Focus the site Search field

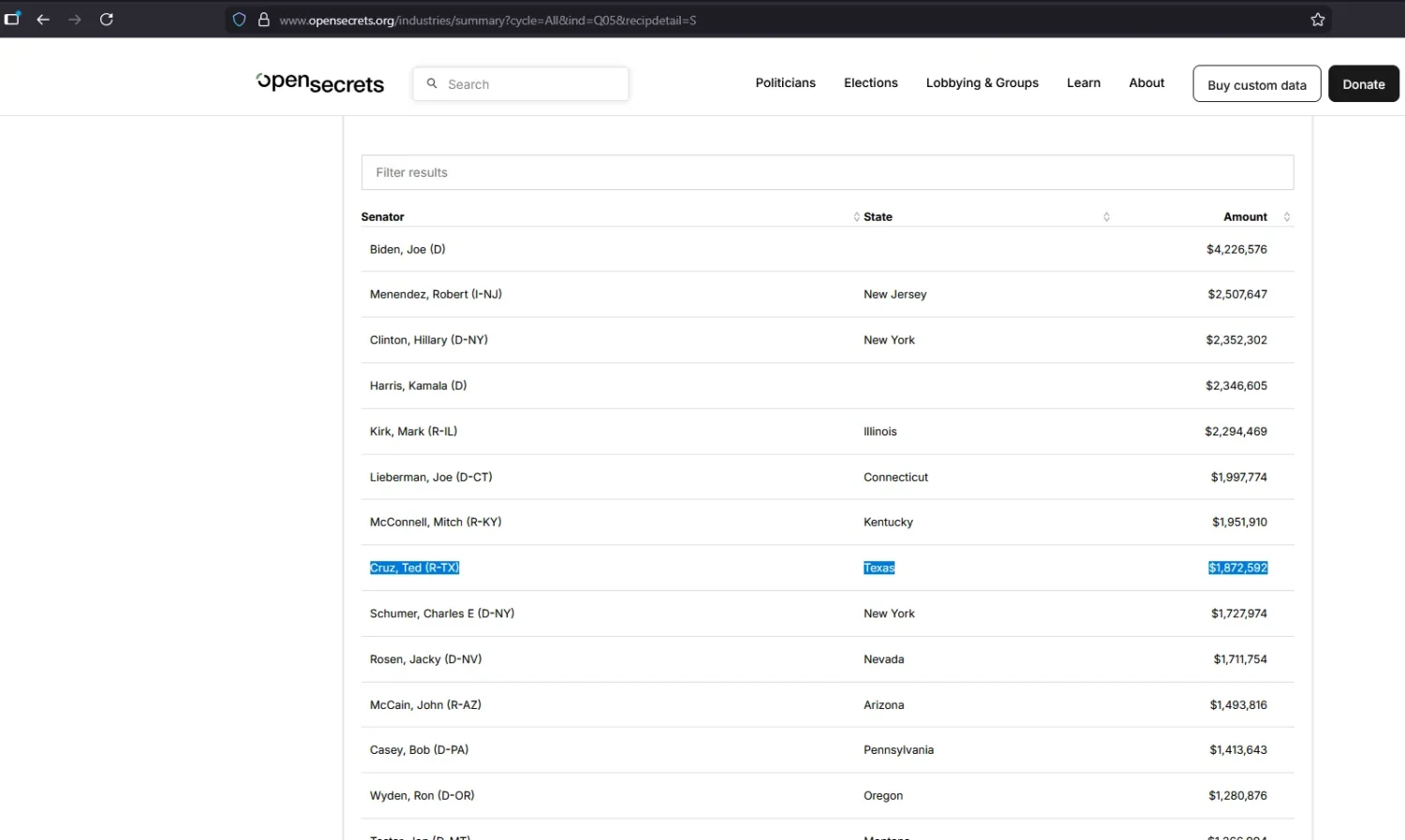coord(521,83)
